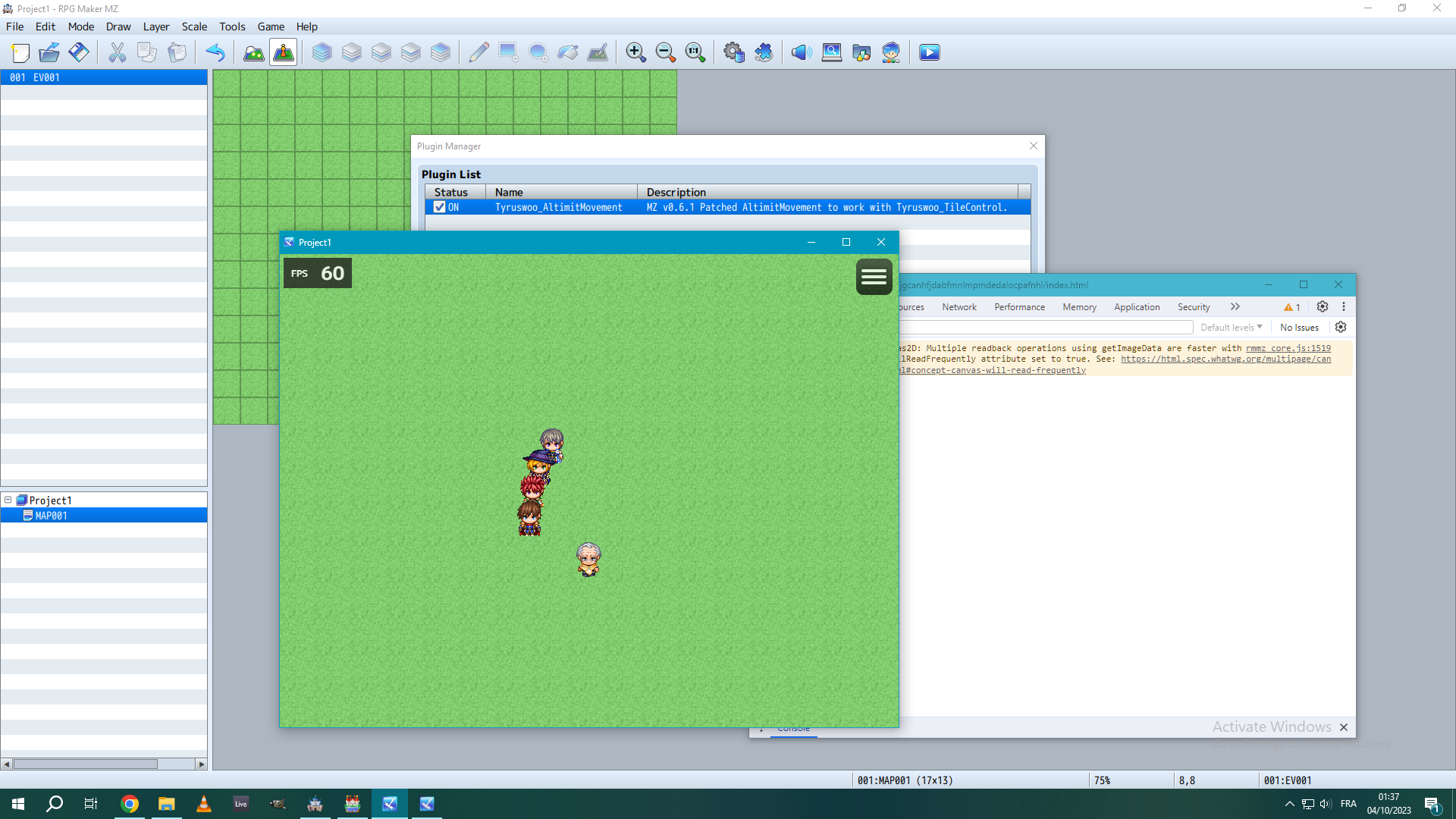Open Google Chrome from the taskbar
1456x819 pixels.
[130, 804]
